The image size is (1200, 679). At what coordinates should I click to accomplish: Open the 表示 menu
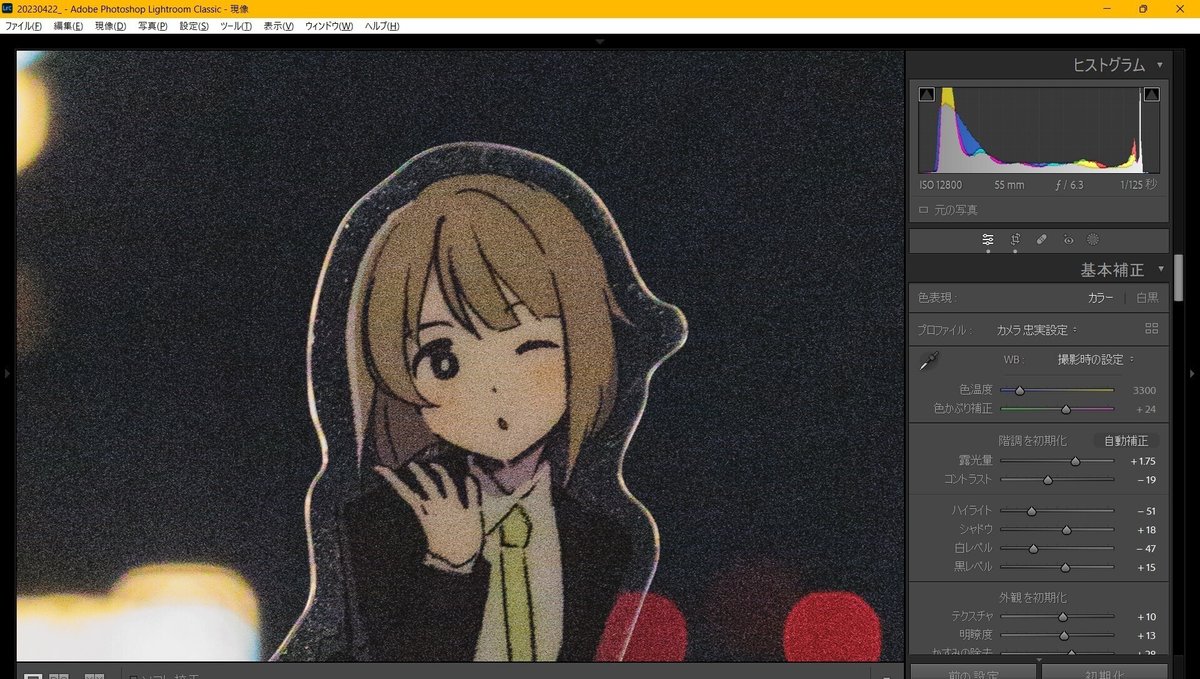(x=279, y=26)
